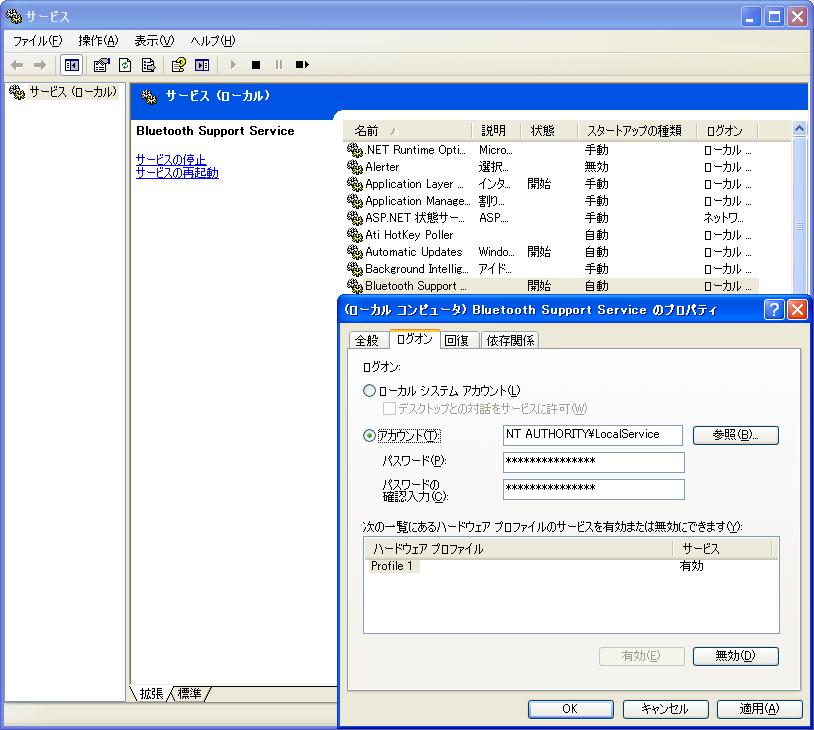Click the gear icon of Application Layer row
Viewport: 814px width, 730px height.
click(355, 184)
